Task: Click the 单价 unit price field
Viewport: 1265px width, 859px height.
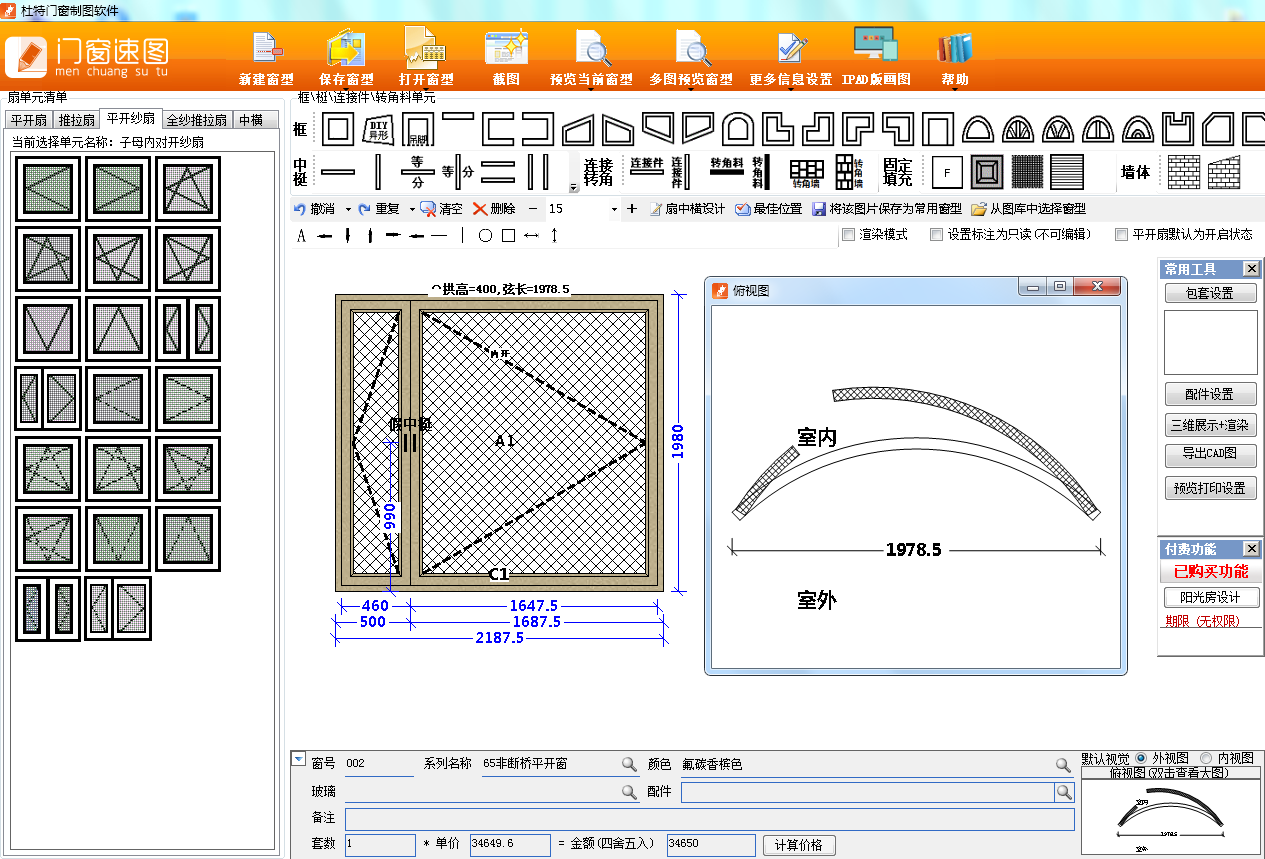Action: [x=510, y=845]
